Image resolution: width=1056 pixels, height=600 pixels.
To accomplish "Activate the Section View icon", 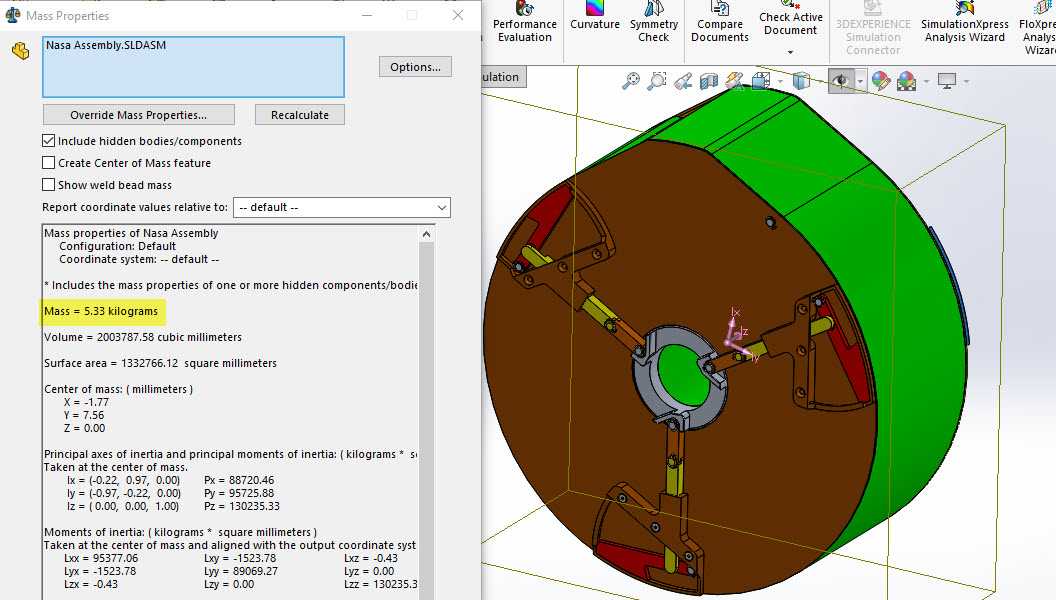I will tap(708, 81).
